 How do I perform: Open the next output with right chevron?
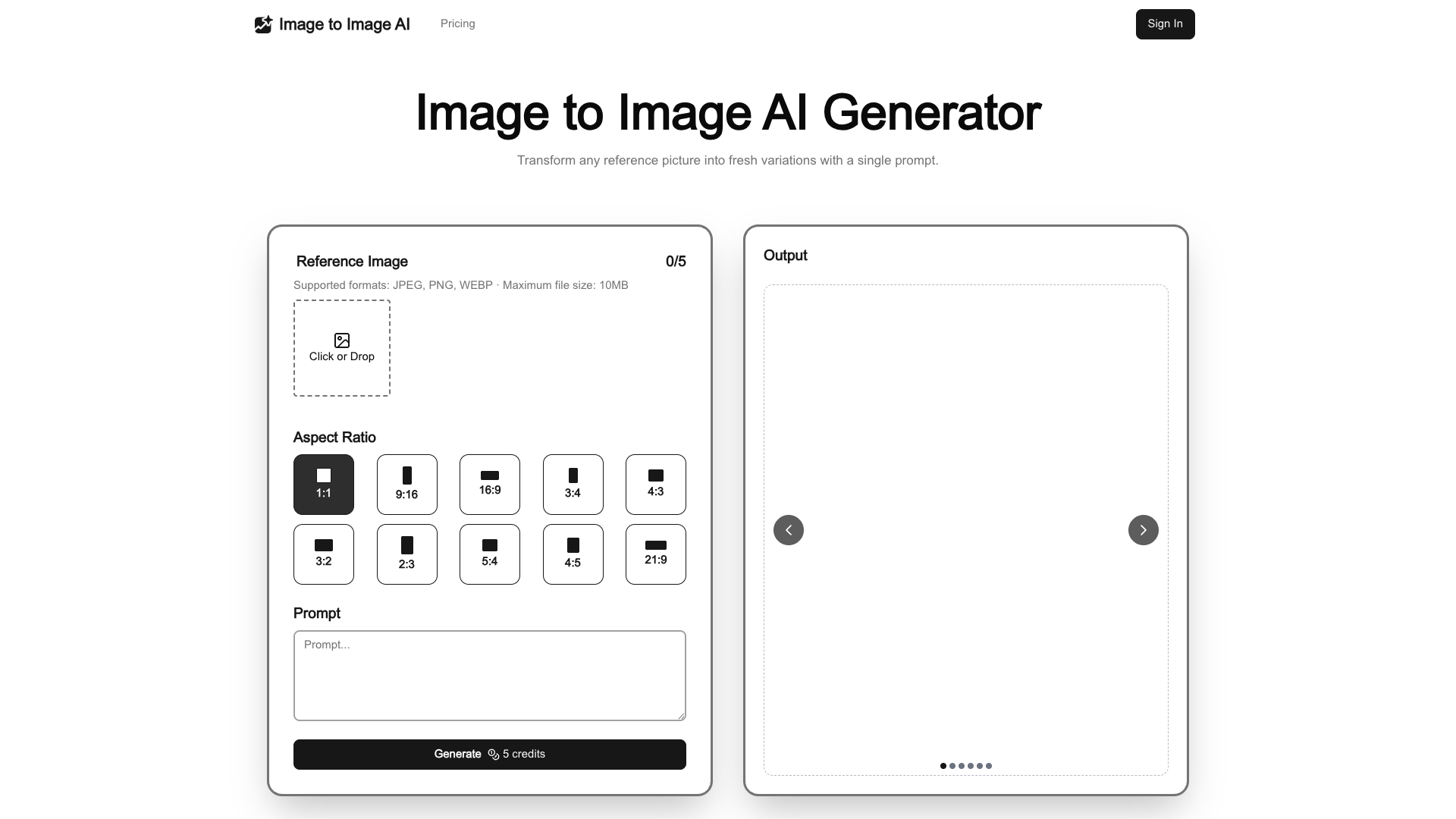[x=1143, y=530]
